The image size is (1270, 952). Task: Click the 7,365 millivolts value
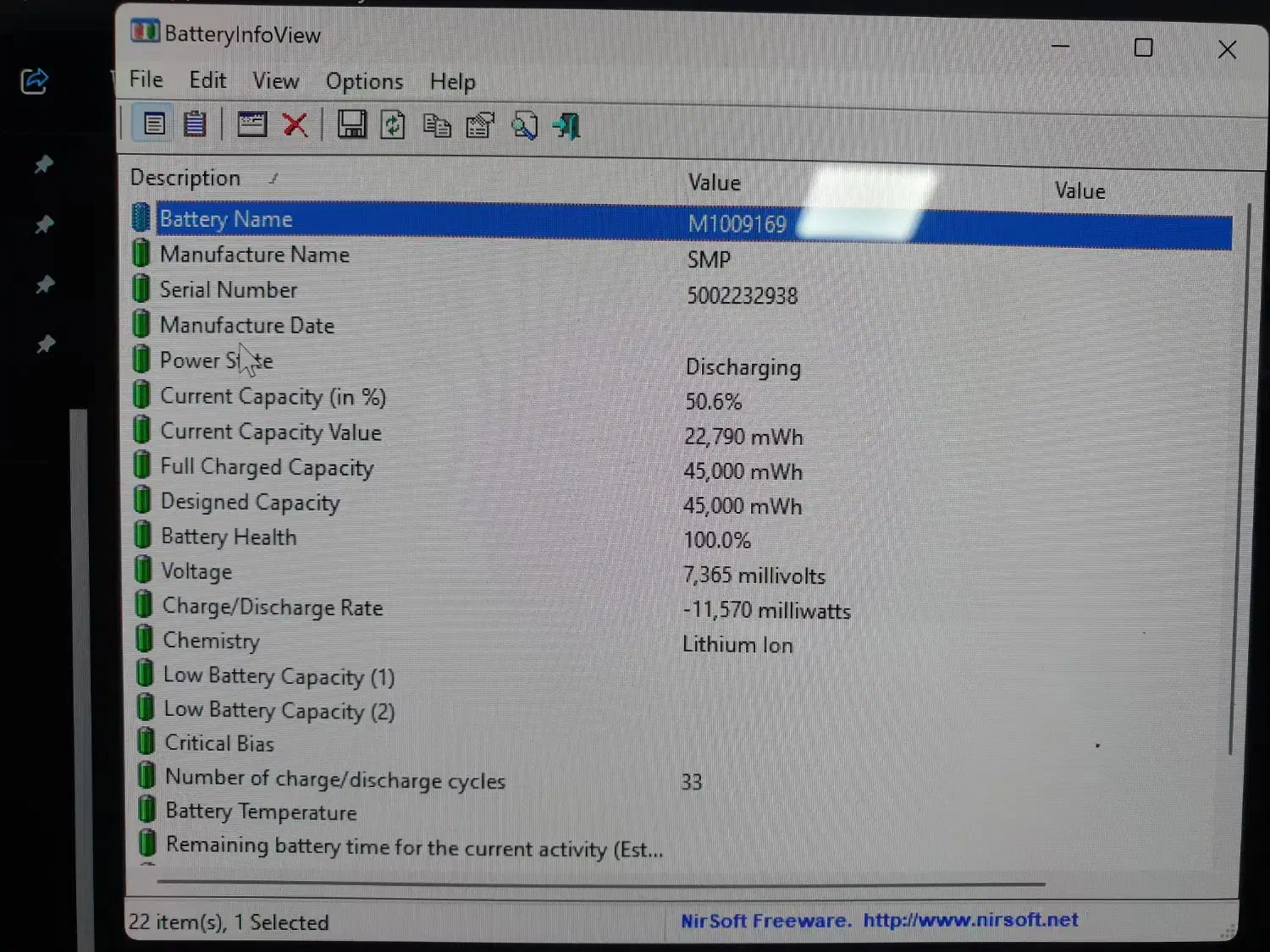754,575
